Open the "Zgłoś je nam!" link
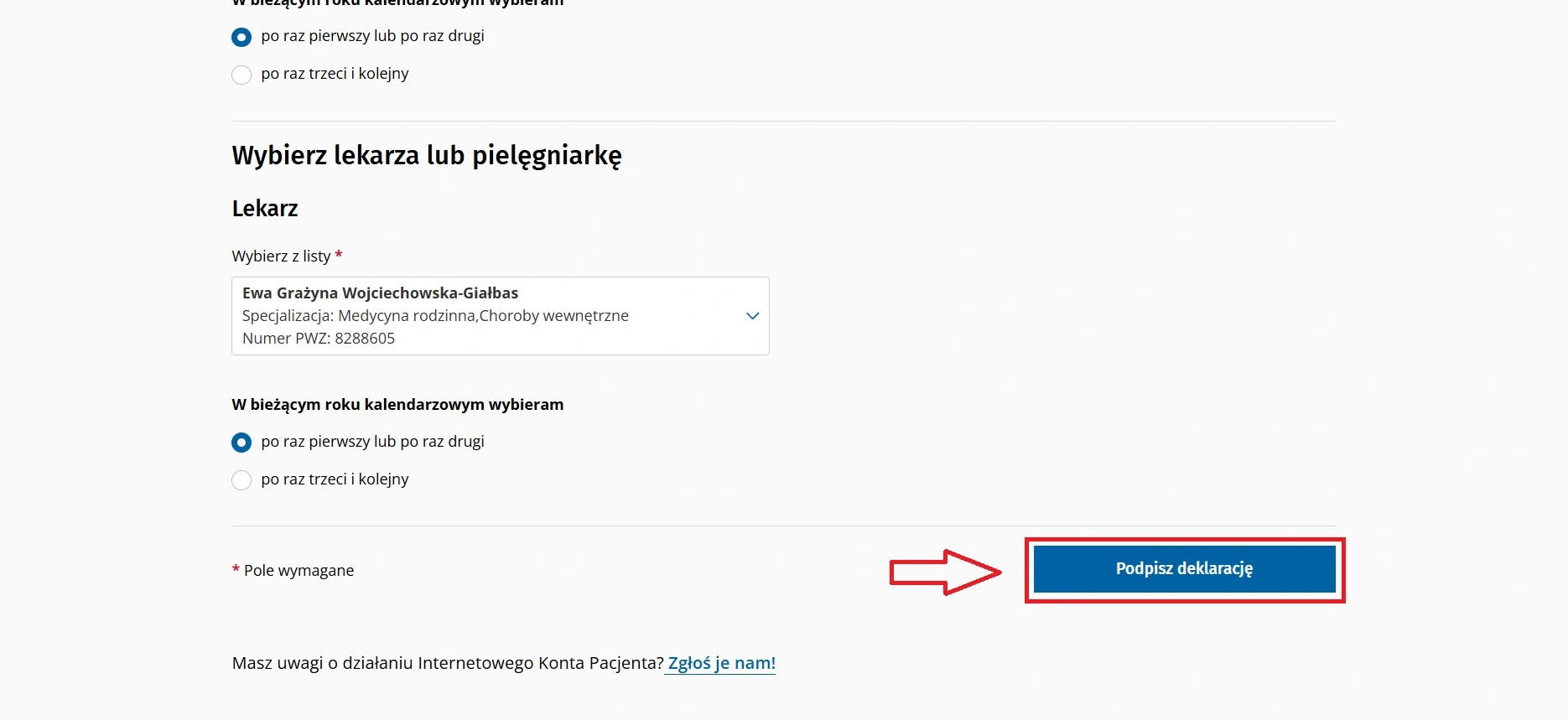 pos(721,663)
